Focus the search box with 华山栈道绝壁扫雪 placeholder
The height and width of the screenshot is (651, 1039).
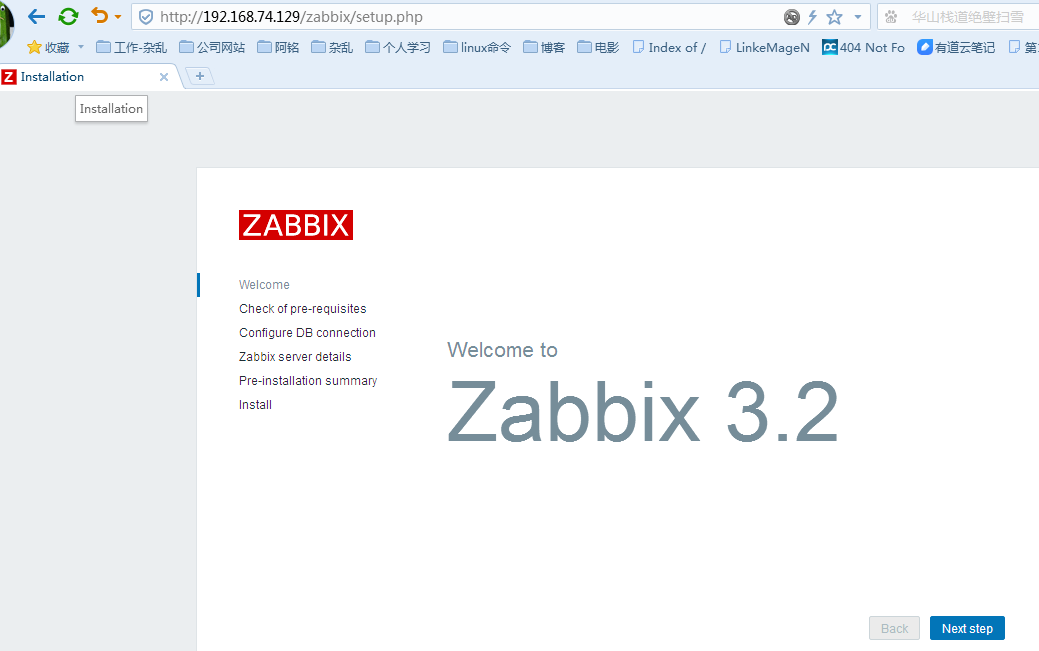tap(968, 17)
